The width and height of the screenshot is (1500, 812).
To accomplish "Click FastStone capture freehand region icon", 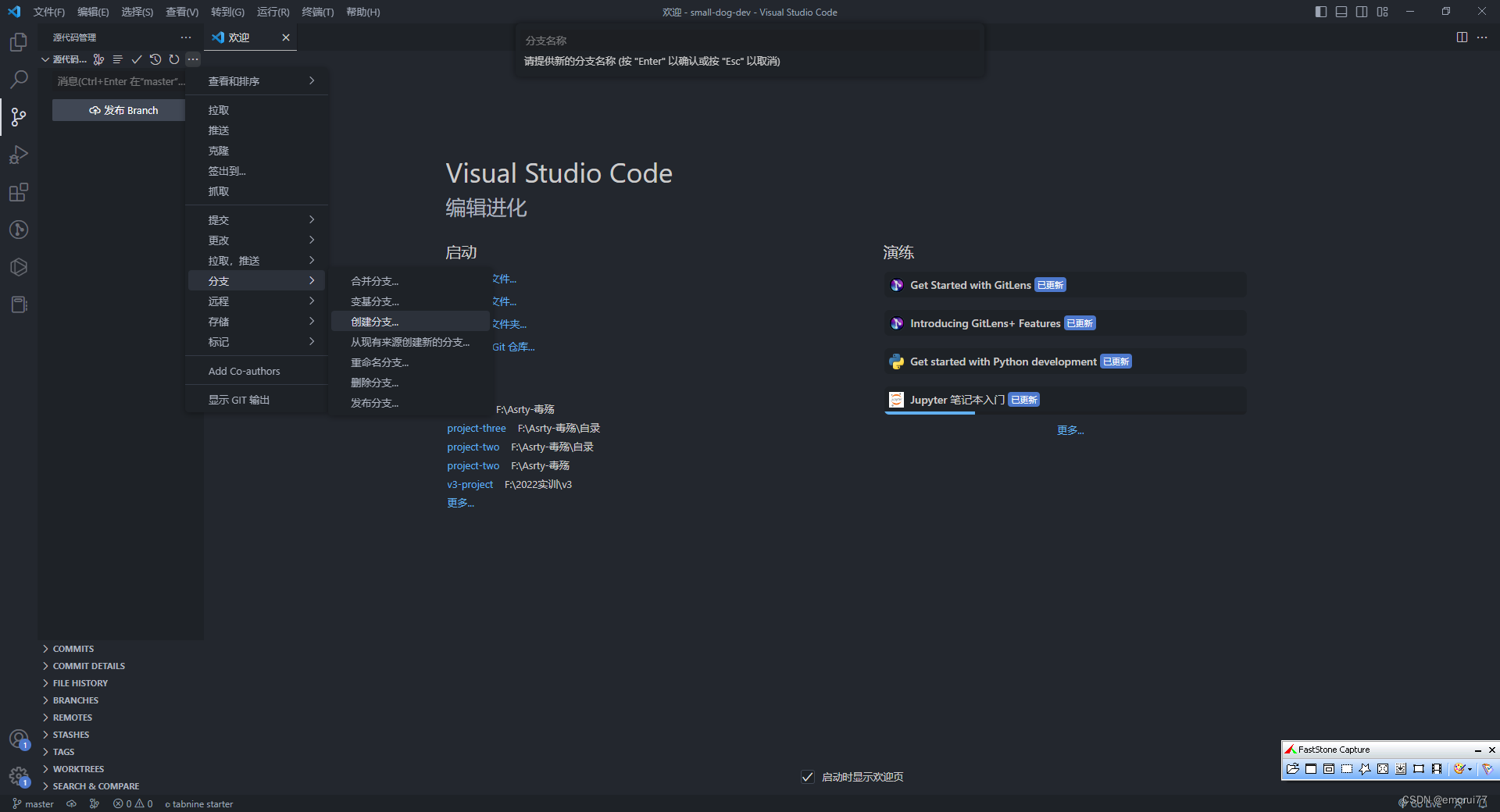I will (1365, 769).
